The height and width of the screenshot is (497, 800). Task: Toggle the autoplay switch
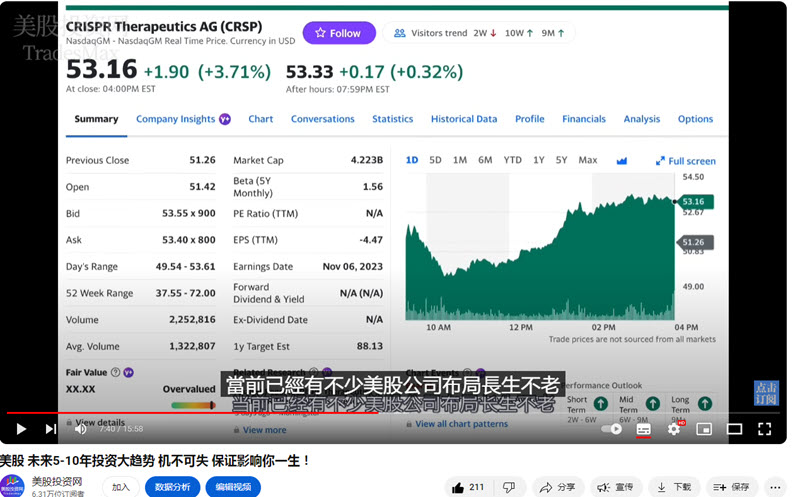(611, 429)
